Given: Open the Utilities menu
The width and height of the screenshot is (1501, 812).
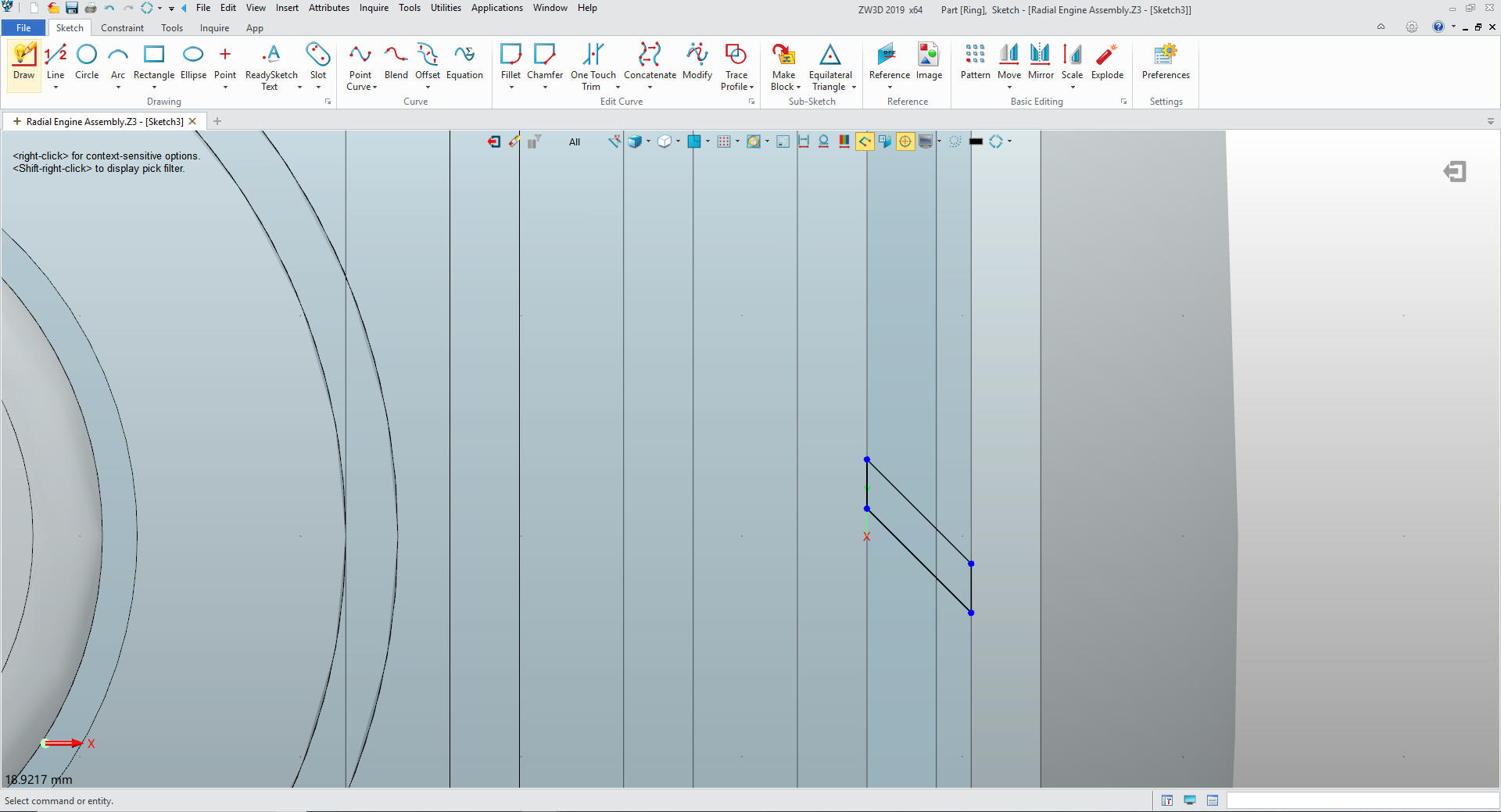Looking at the screenshot, I should (x=446, y=8).
